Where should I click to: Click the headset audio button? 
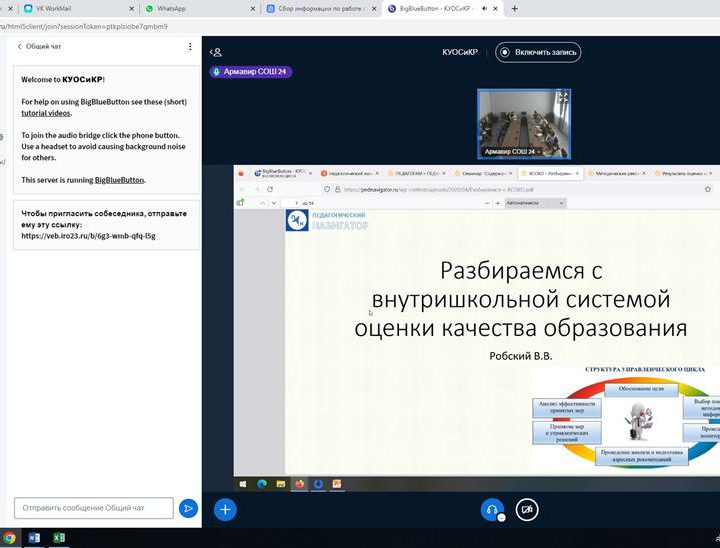tap(491, 509)
